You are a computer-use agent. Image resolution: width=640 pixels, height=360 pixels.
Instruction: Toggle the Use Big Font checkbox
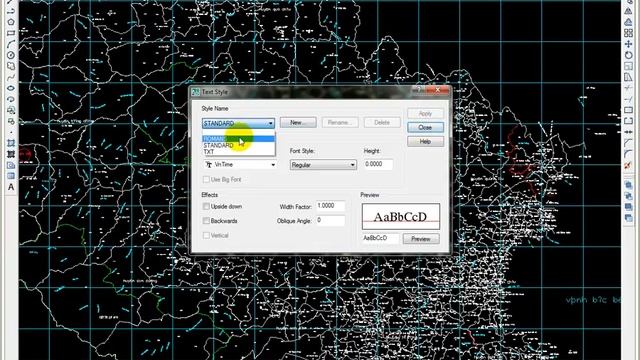[x=206, y=180]
